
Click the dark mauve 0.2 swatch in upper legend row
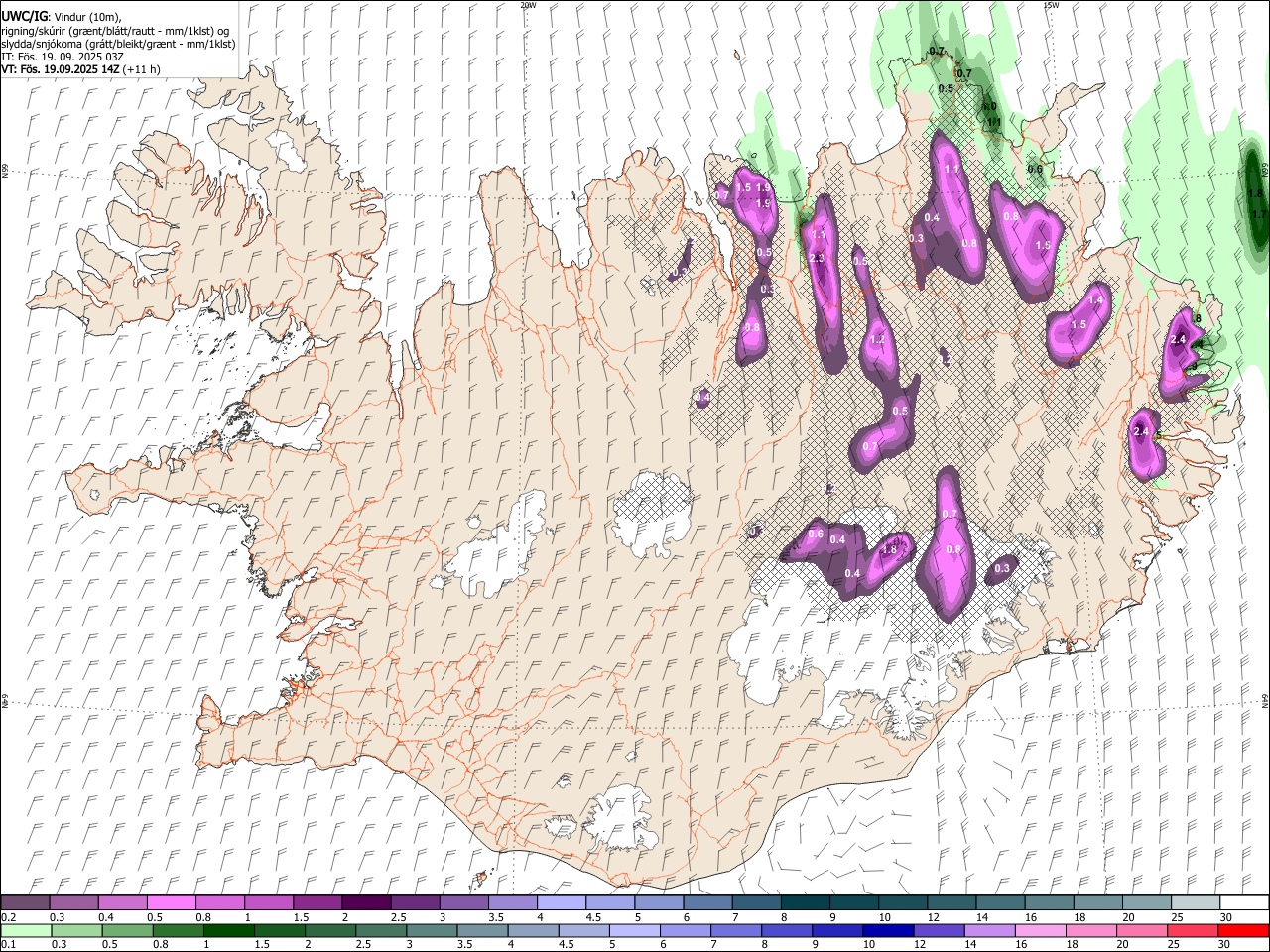(x=25, y=903)
